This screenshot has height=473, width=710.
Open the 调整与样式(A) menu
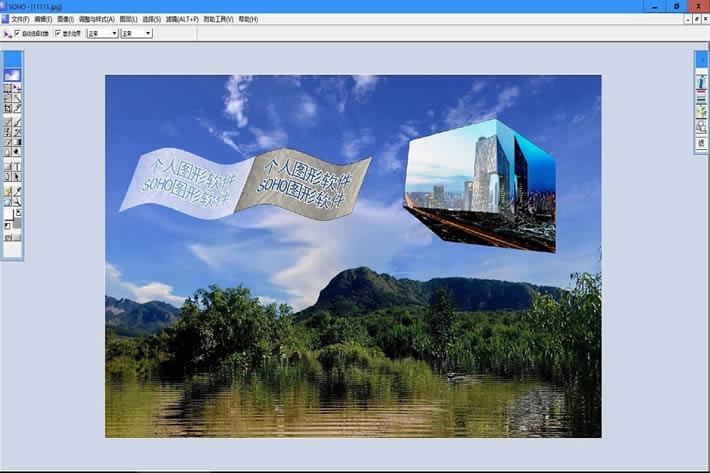pos(97,19)
